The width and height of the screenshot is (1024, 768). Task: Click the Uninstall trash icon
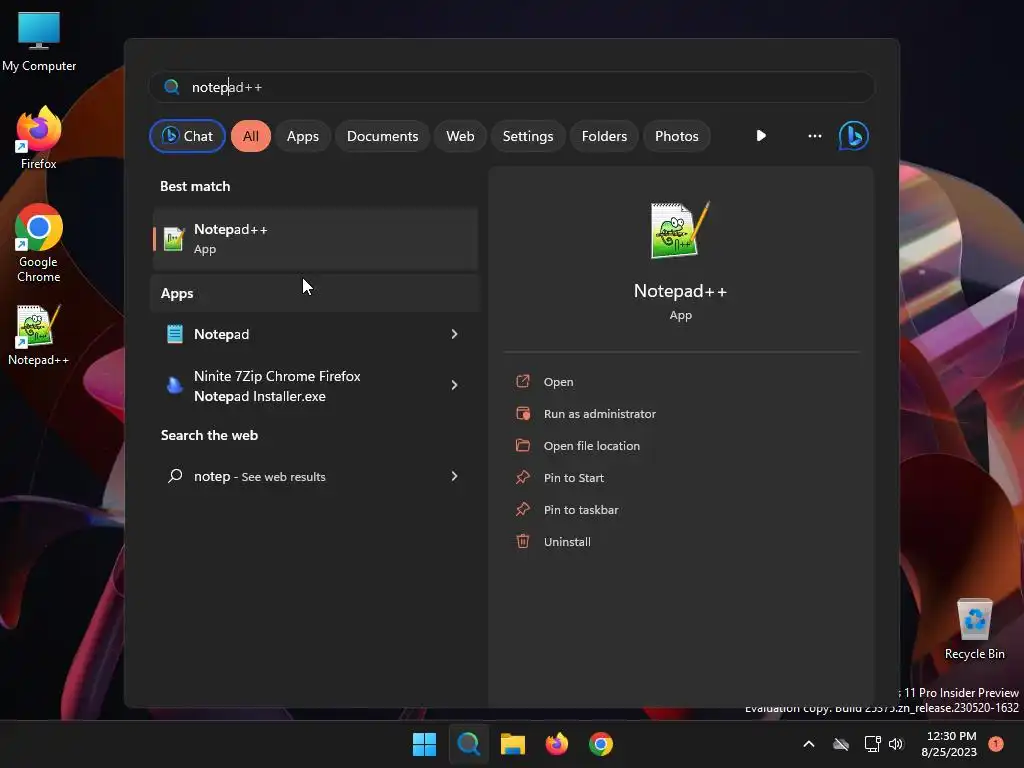coord(522,541)
